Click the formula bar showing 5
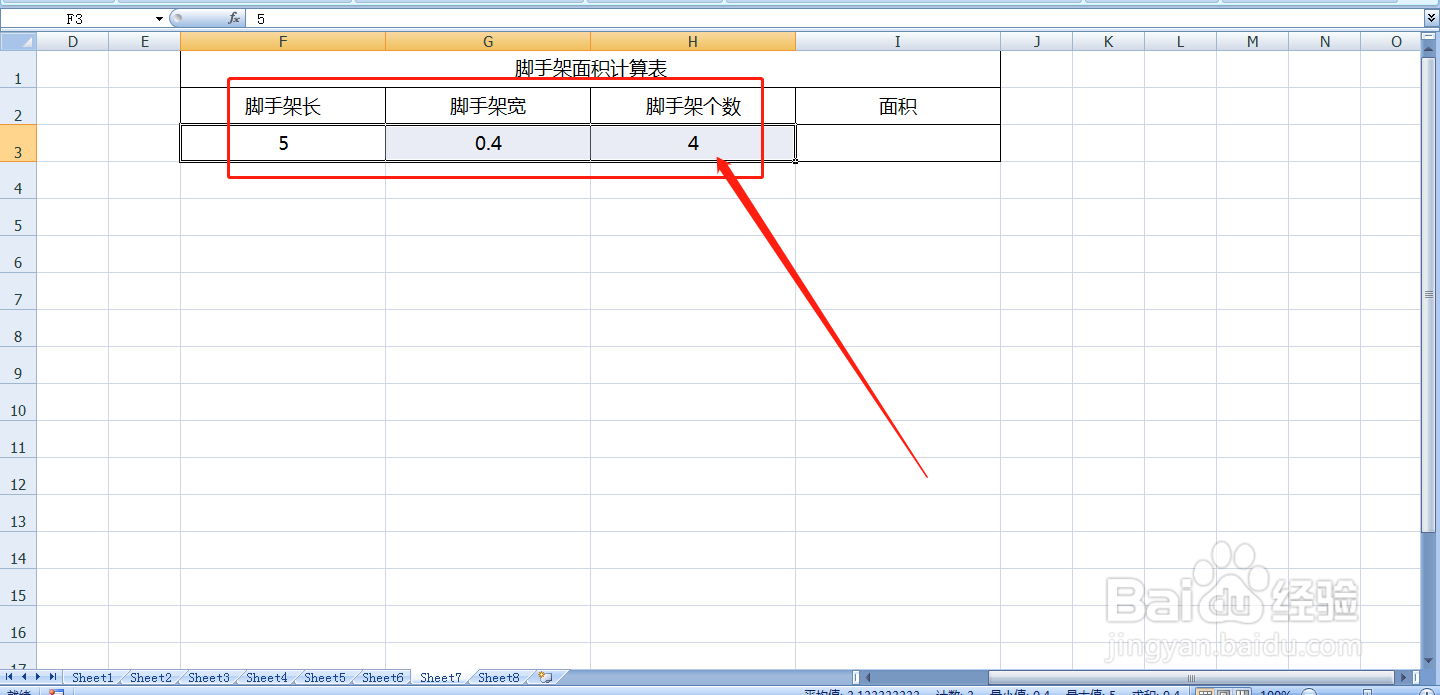The width and height of the screenshot is (1440, 695). [x=835, y=19]
